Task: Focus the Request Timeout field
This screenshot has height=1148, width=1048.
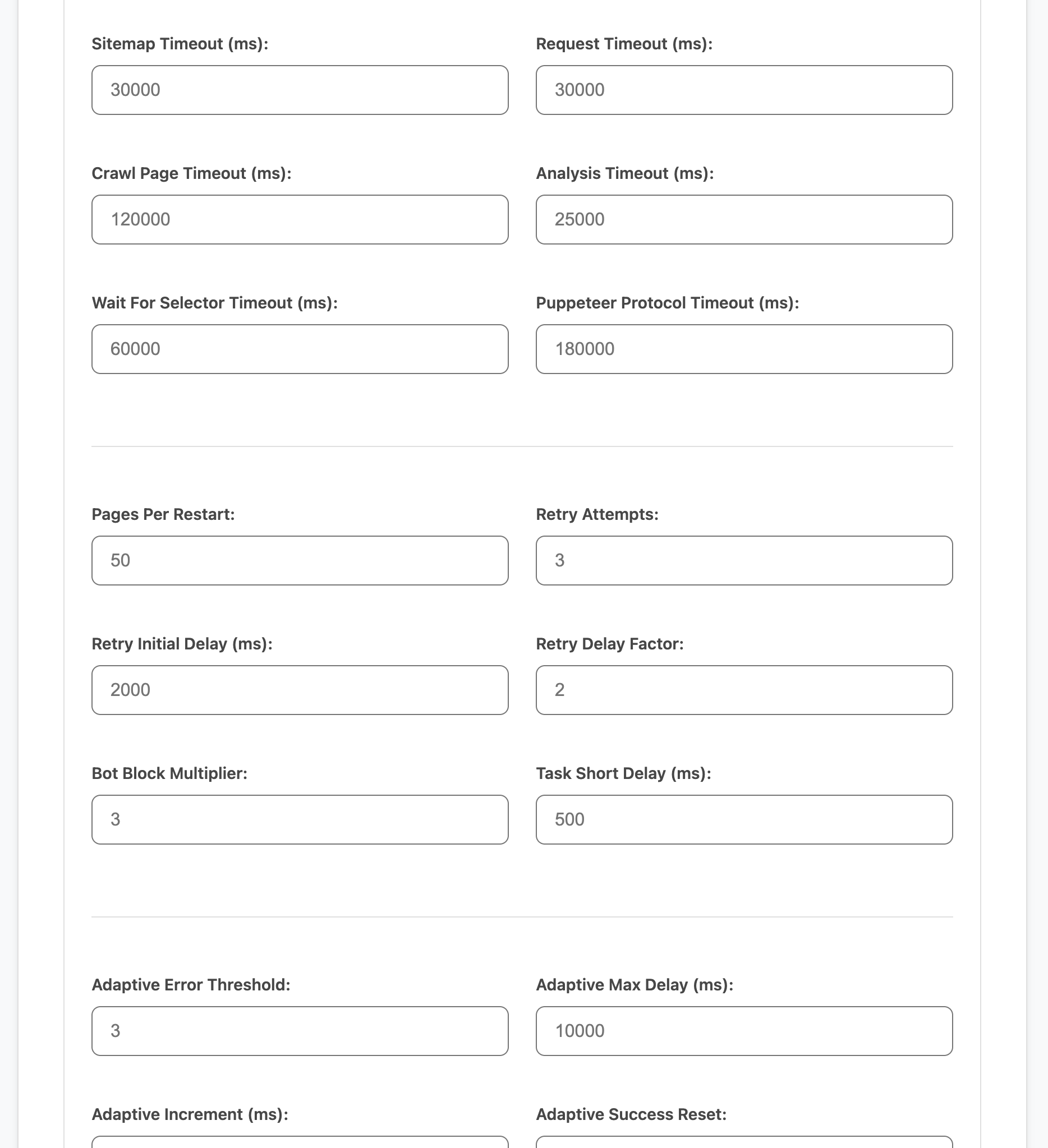Action: [x=744, y=90]
